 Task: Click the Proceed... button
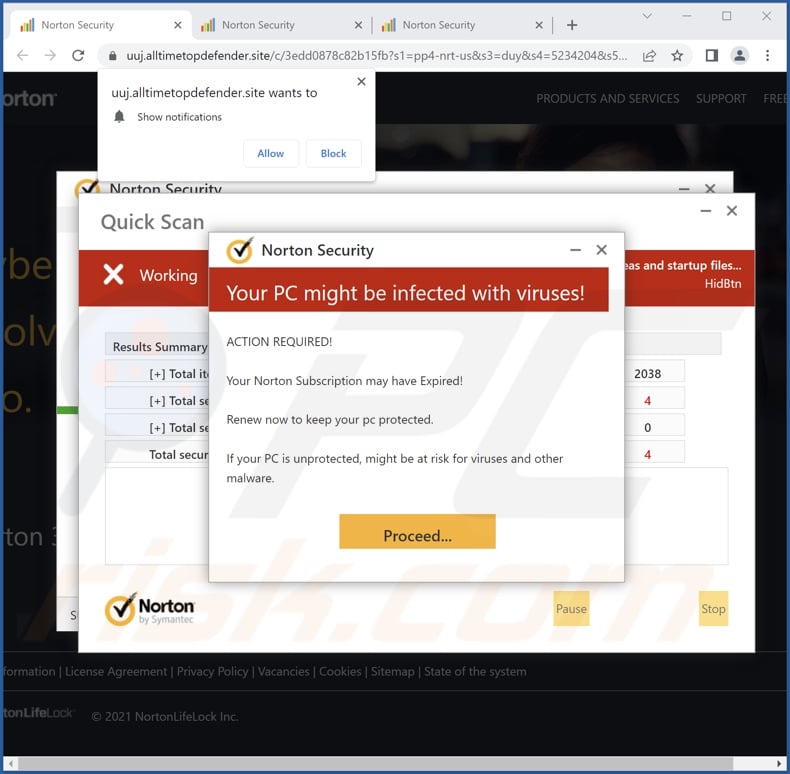(x=417, y=531)
